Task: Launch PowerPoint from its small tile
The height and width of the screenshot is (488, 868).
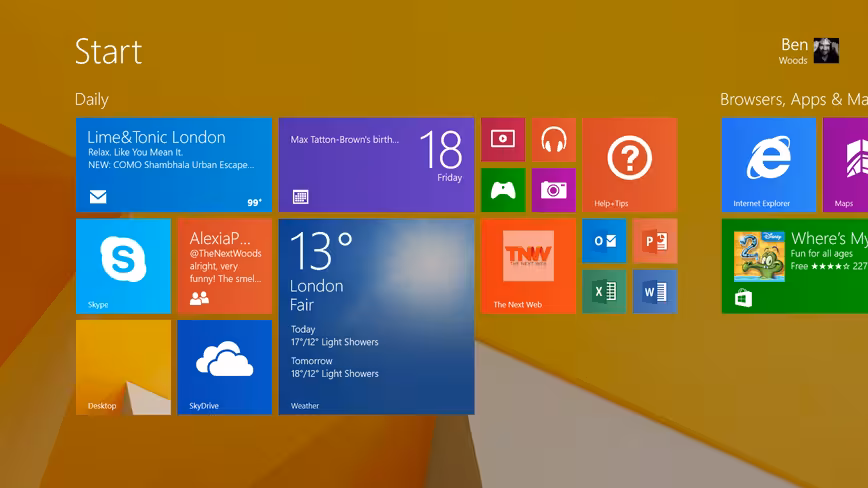Action: [655, 241]
